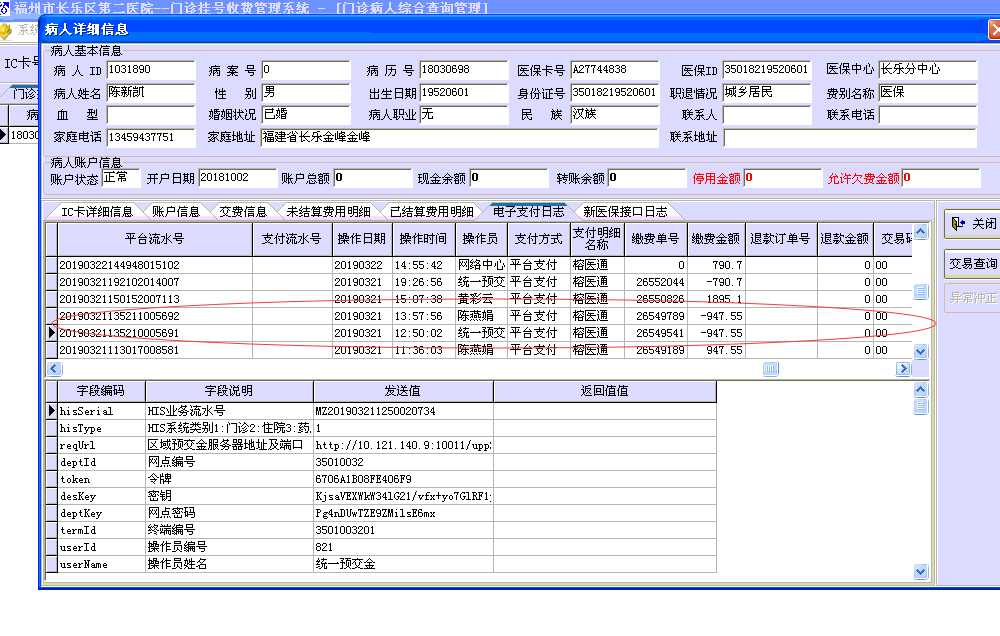1000x636 pixels.
Task: Click the 退款订单号 column header
Action: (x=781, y=239)
